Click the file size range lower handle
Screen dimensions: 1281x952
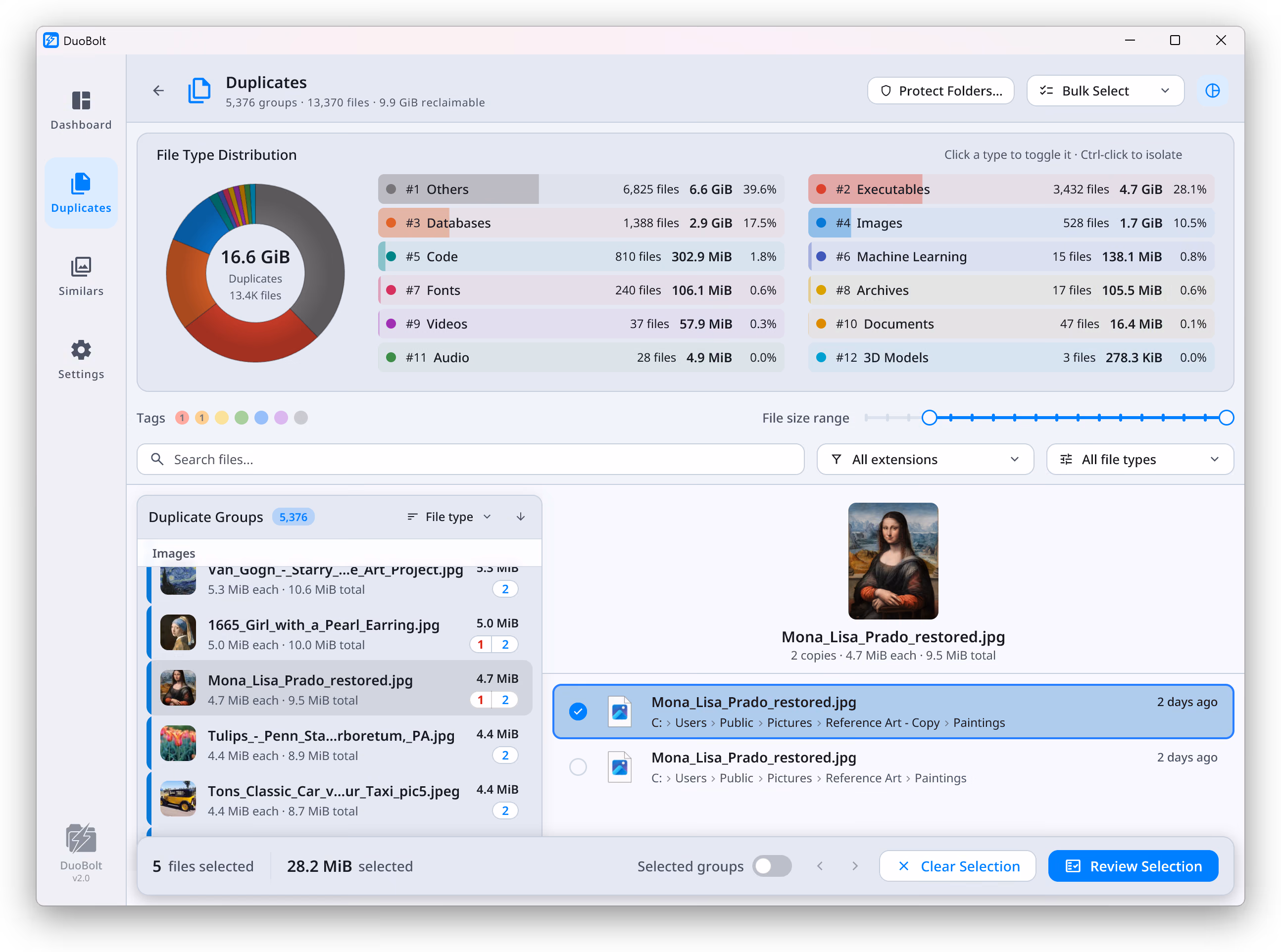pyautogui.click(x=929, y=417)
